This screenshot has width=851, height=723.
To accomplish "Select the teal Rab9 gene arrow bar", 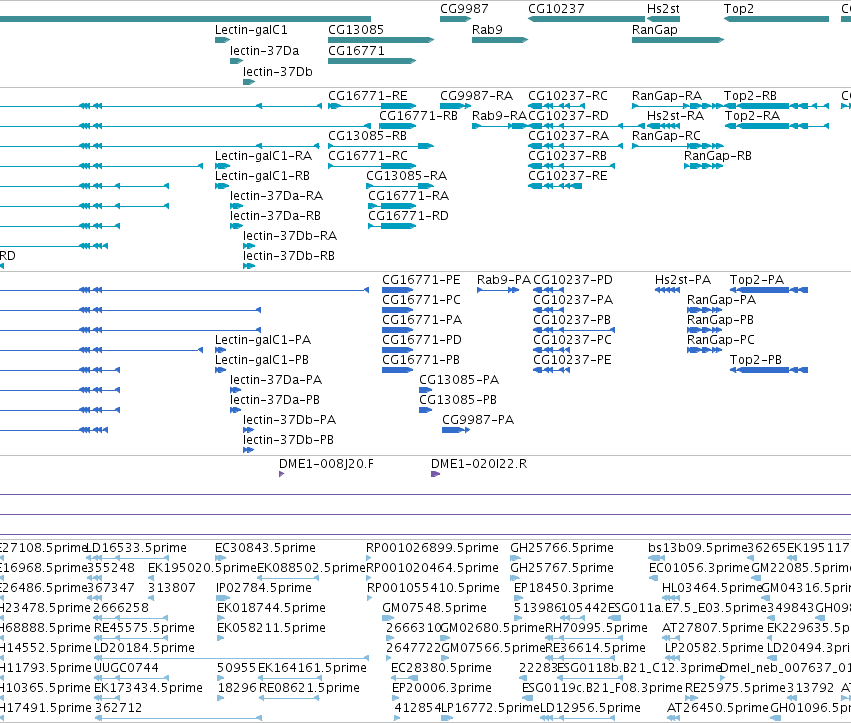I will coord(500,40).
